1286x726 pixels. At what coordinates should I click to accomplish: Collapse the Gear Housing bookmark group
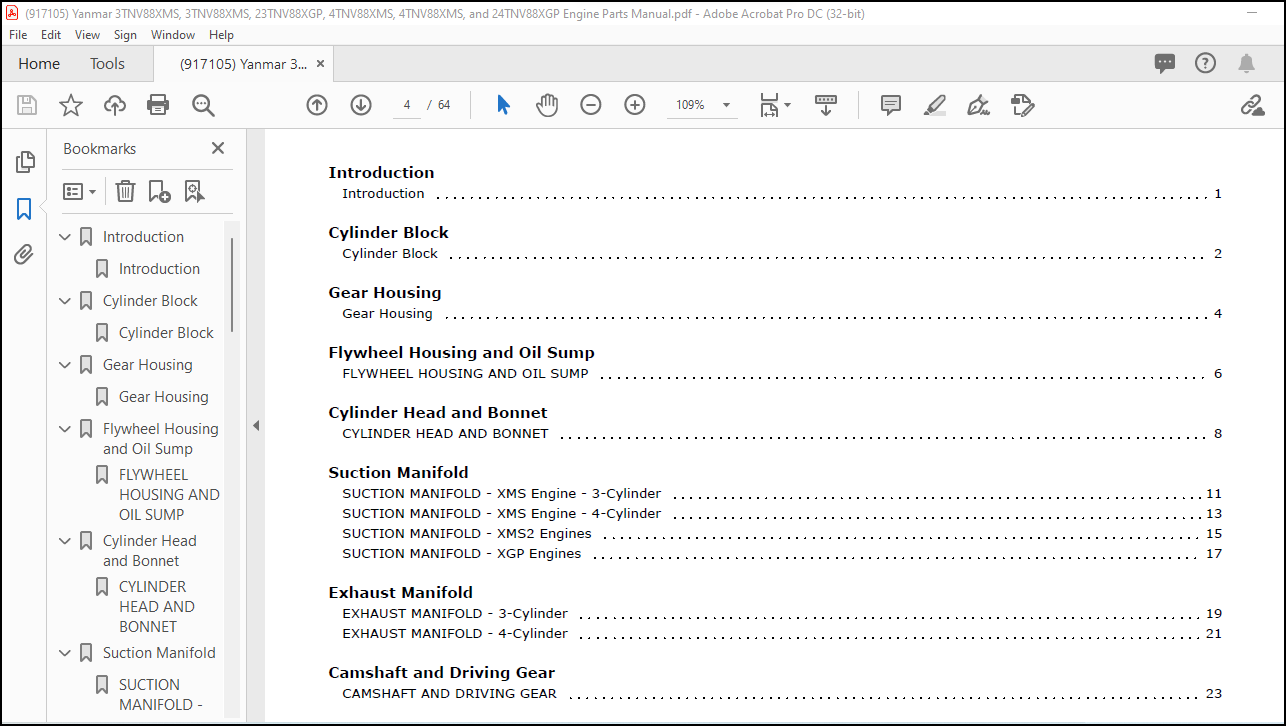[x=65, y=365]
